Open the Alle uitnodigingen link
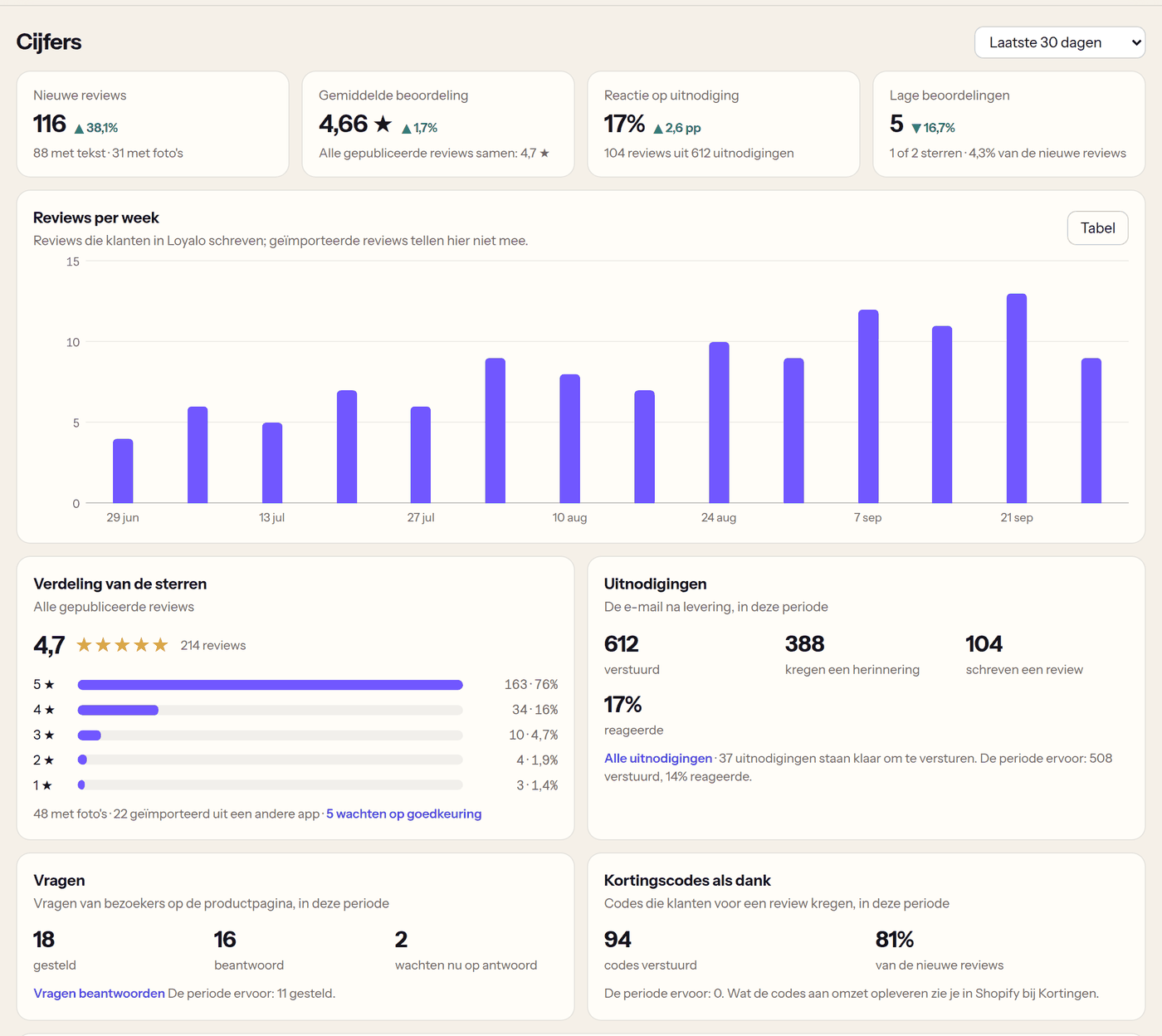This screenshot has width=1162, height=1036. pyautogui.click(x=658, y=758)
